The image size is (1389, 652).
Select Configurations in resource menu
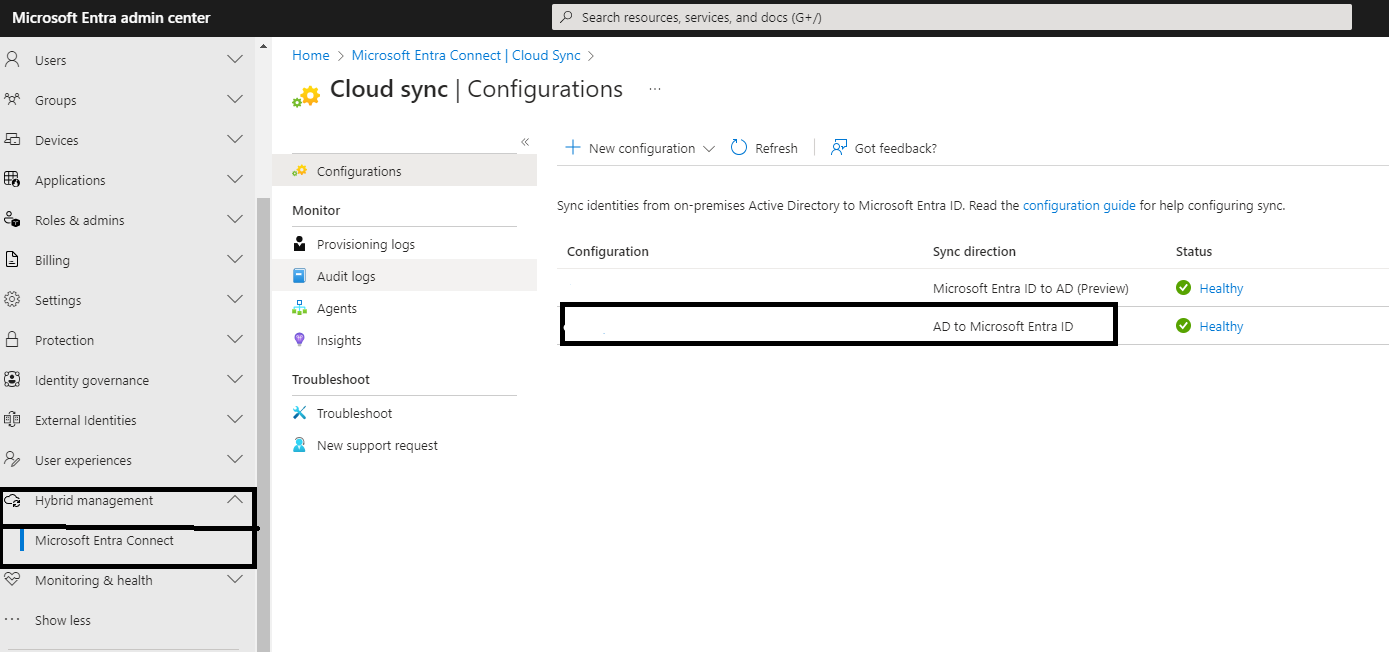pyautogui.click(x=404, y=171)
